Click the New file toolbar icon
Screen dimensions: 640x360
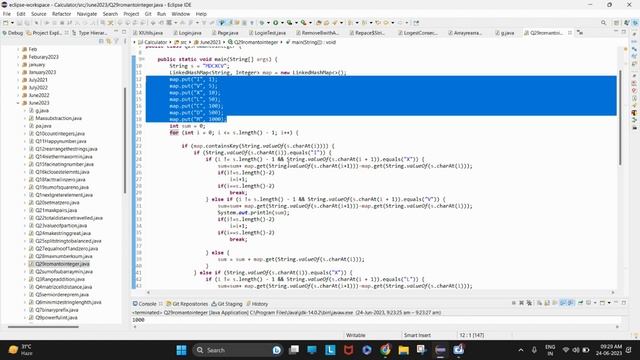tap(6, 23)
